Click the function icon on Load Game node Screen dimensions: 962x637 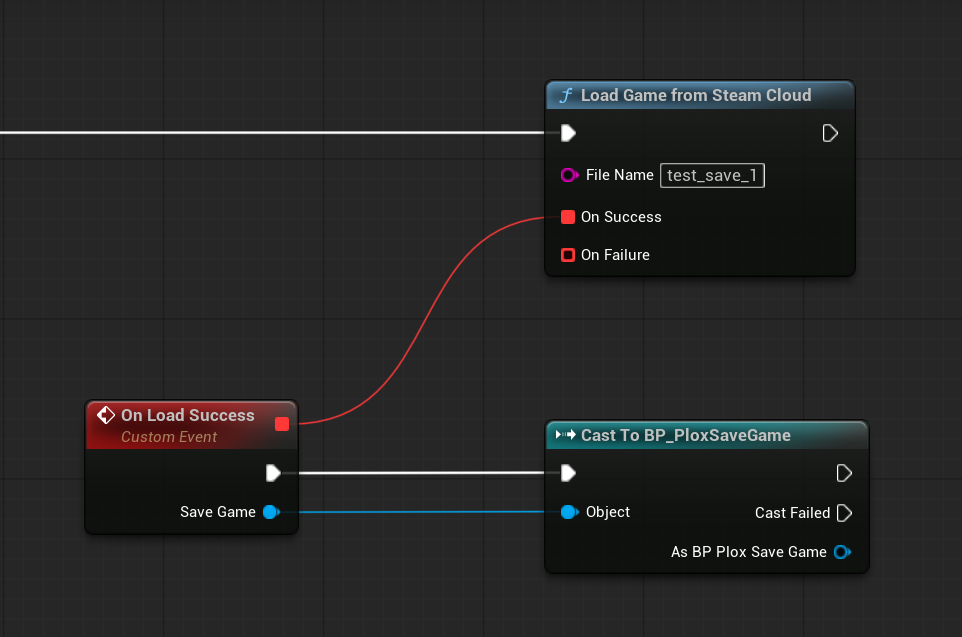click(x=566, y=95)
